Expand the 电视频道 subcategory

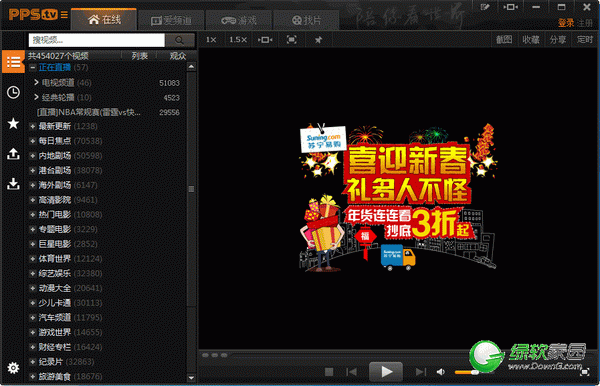point(36,82)
